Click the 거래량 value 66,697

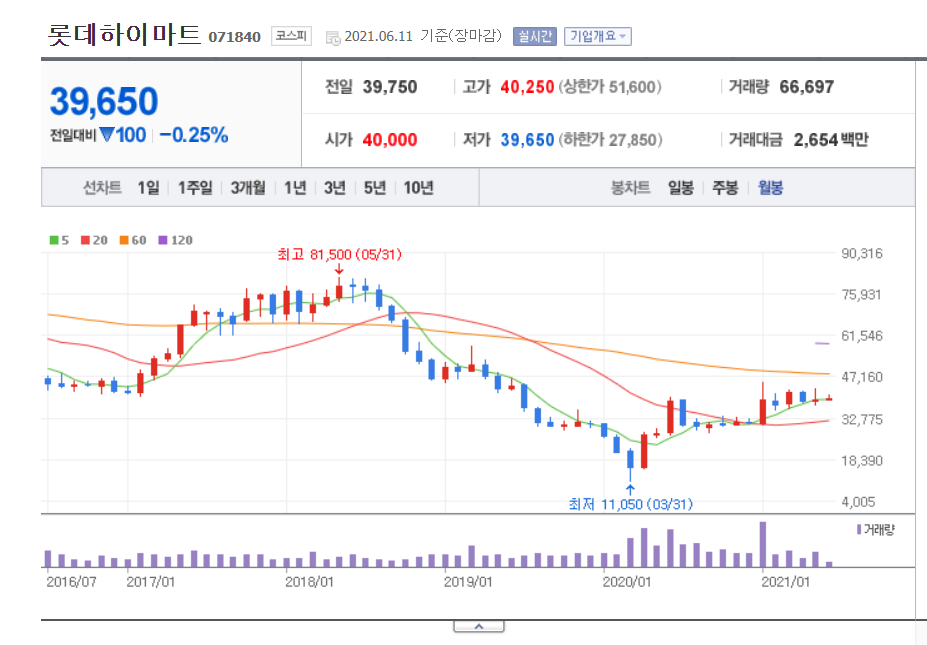806,87
